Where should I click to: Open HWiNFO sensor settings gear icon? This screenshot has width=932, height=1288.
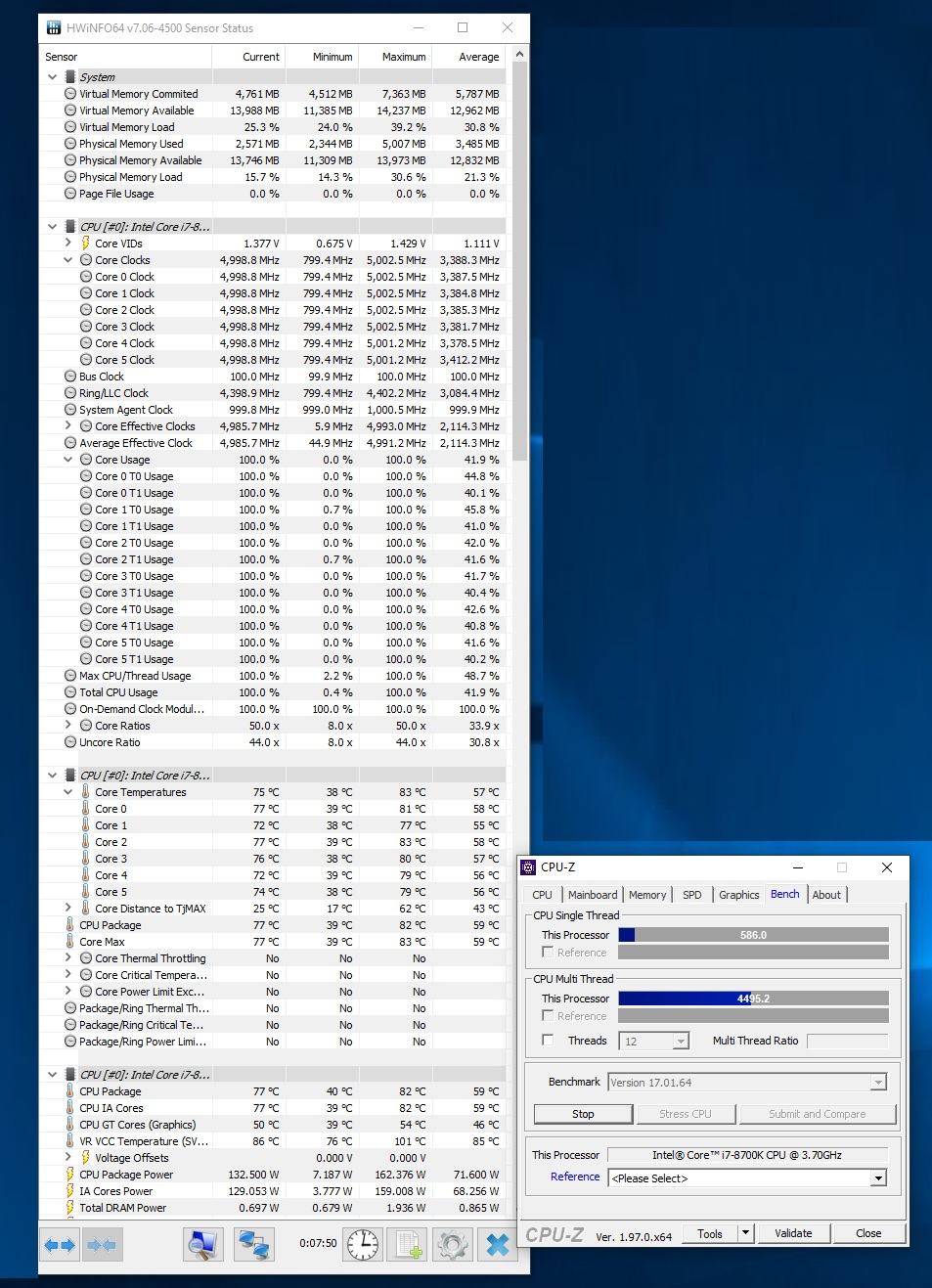pyautogui.click(x=452, y=1245)
